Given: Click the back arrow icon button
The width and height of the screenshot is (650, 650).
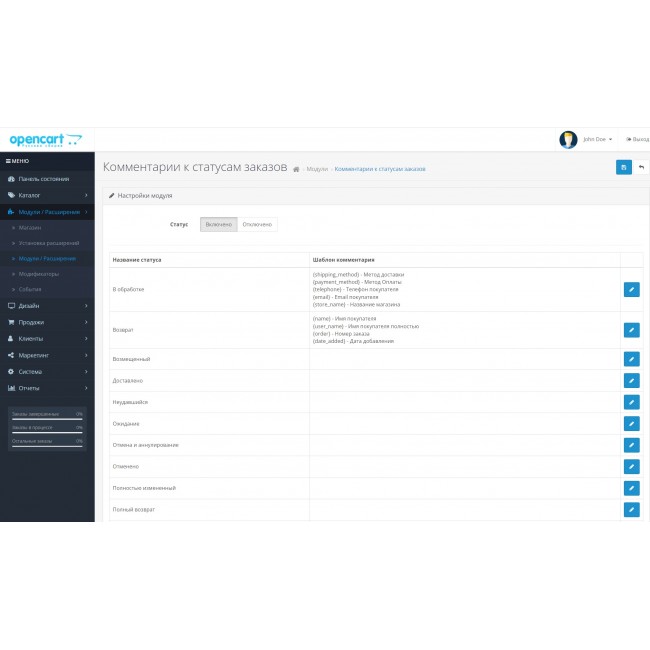Looking at the screenshot, I should pyautogui.click(x=641, y=167).
